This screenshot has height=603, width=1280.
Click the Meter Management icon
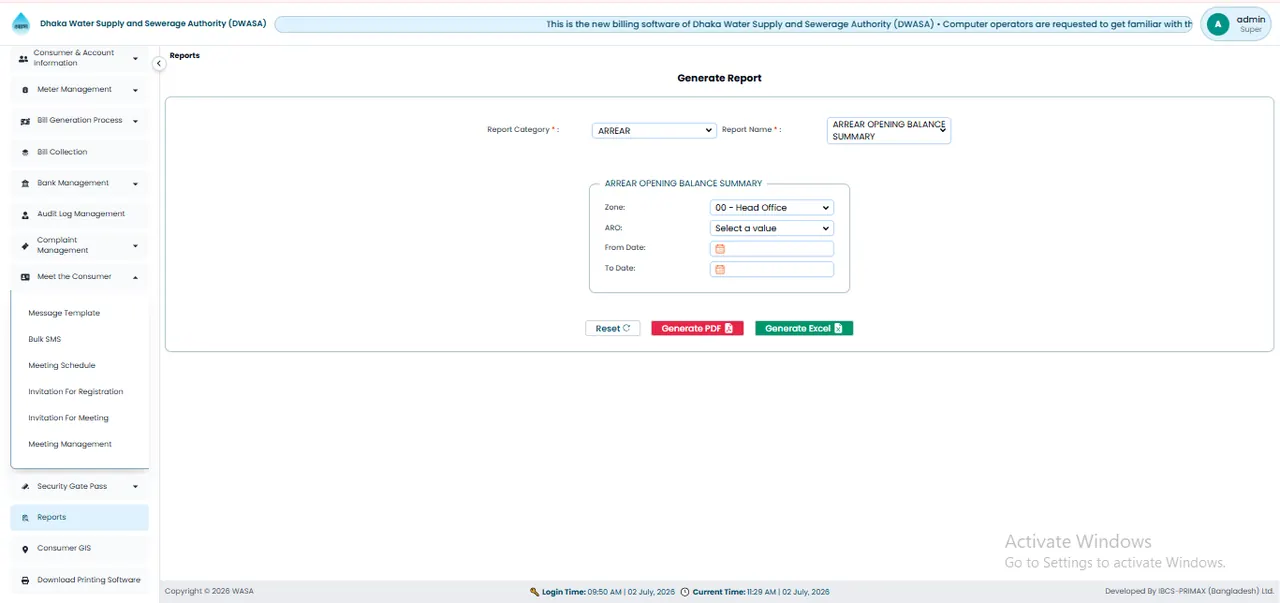pos(25,90)
